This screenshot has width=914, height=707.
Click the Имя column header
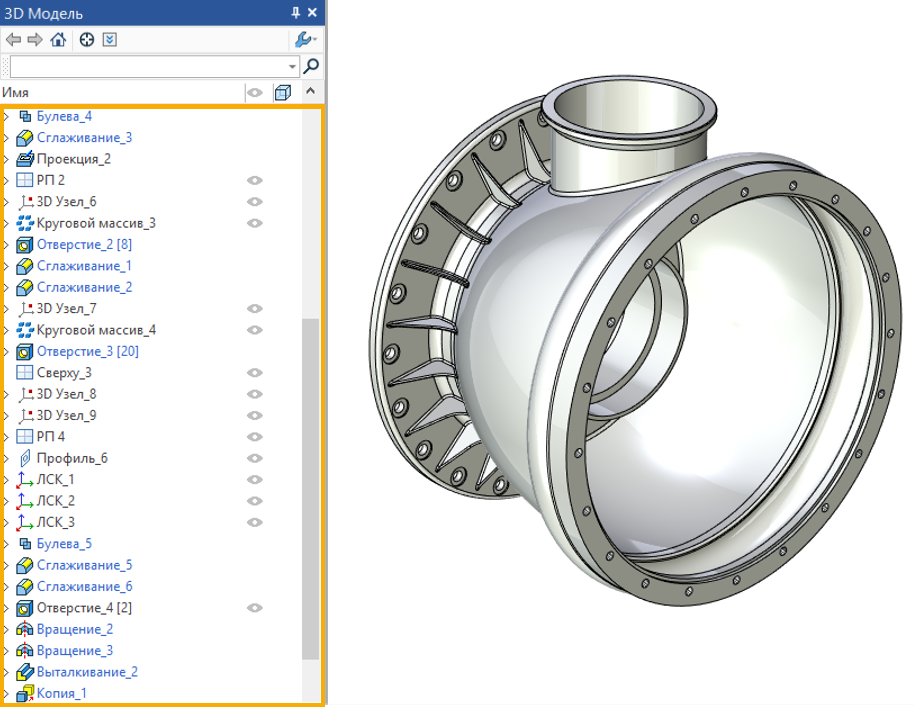coord(16,93)
